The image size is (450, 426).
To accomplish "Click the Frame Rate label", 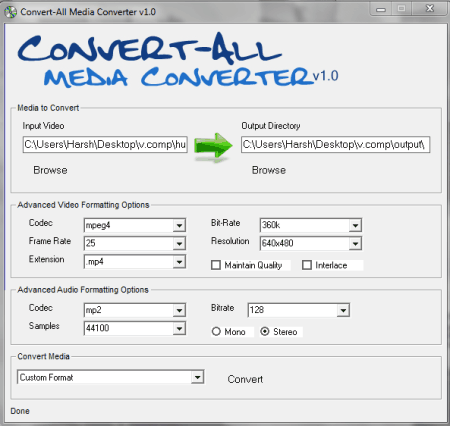I will [50, 241].
